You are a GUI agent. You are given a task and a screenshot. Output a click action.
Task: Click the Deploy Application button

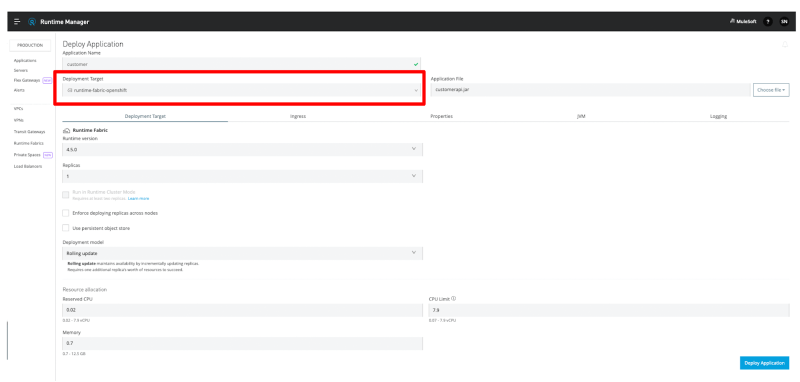coord(764,363)
